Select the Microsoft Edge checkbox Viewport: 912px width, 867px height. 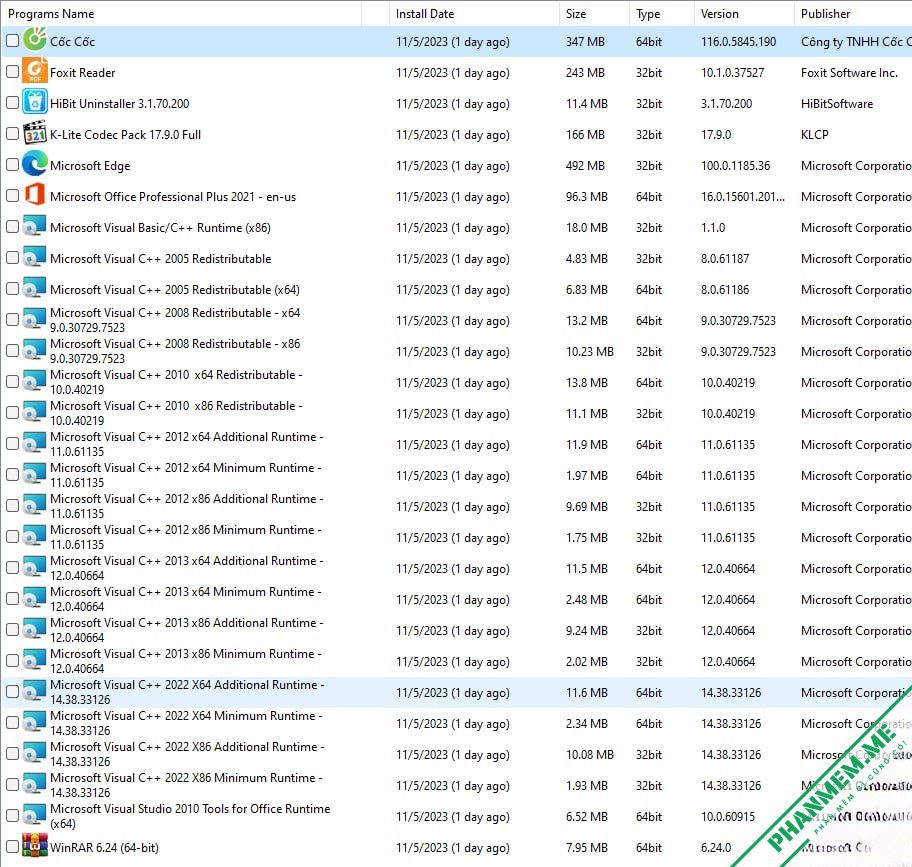[x=12, y=165]
